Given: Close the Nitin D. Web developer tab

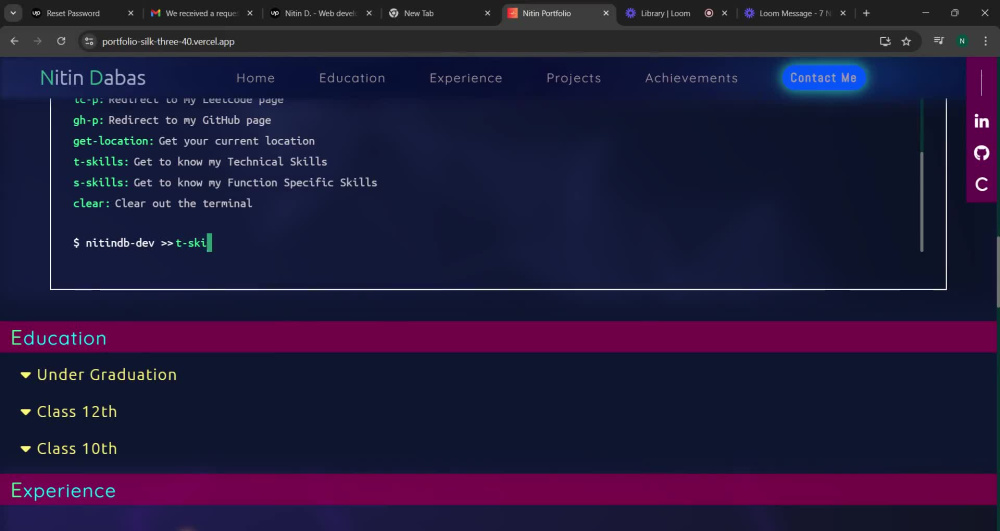Looking at the screenshot, I should 369,13.
